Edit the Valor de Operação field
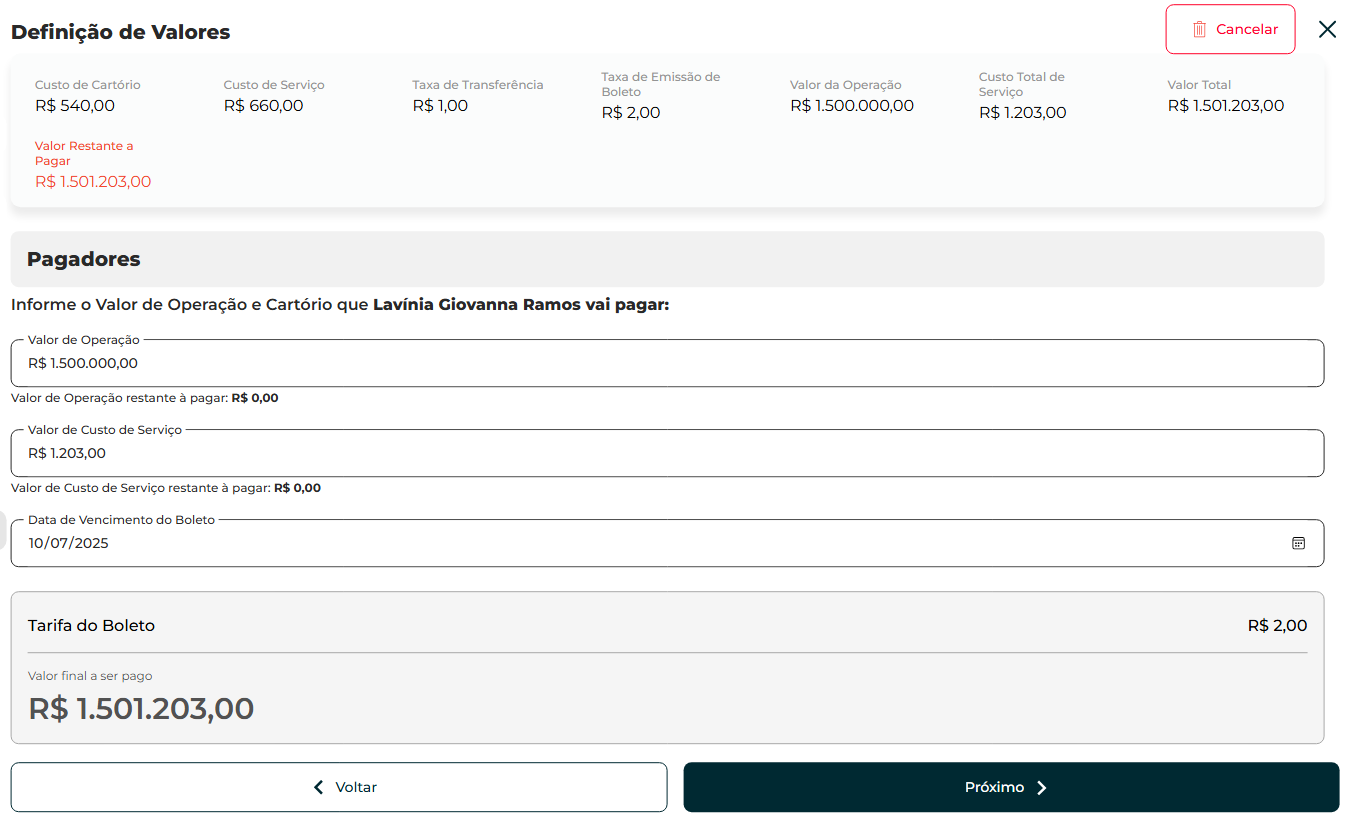 coord(667,363)
